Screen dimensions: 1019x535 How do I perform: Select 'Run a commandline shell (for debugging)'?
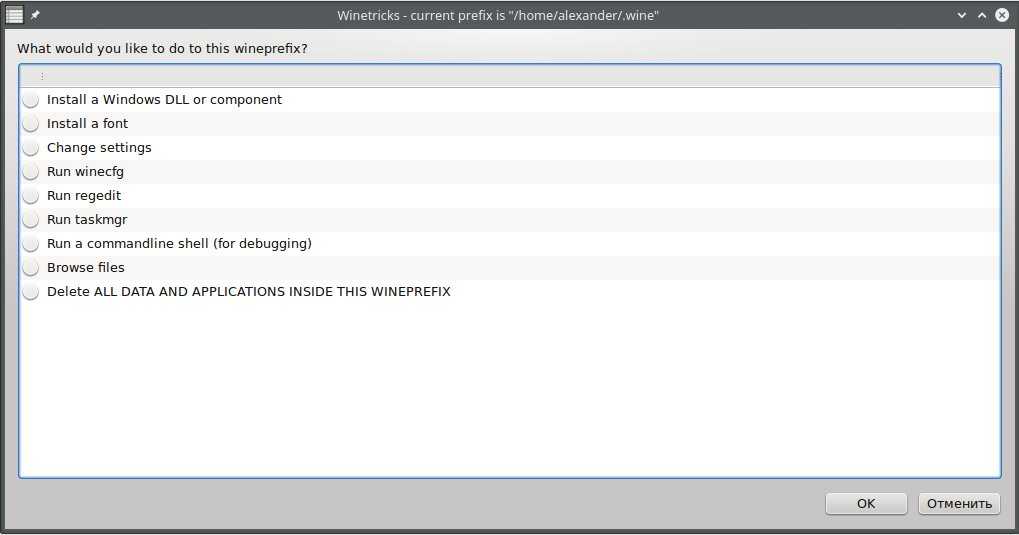(x=31, y=244)
